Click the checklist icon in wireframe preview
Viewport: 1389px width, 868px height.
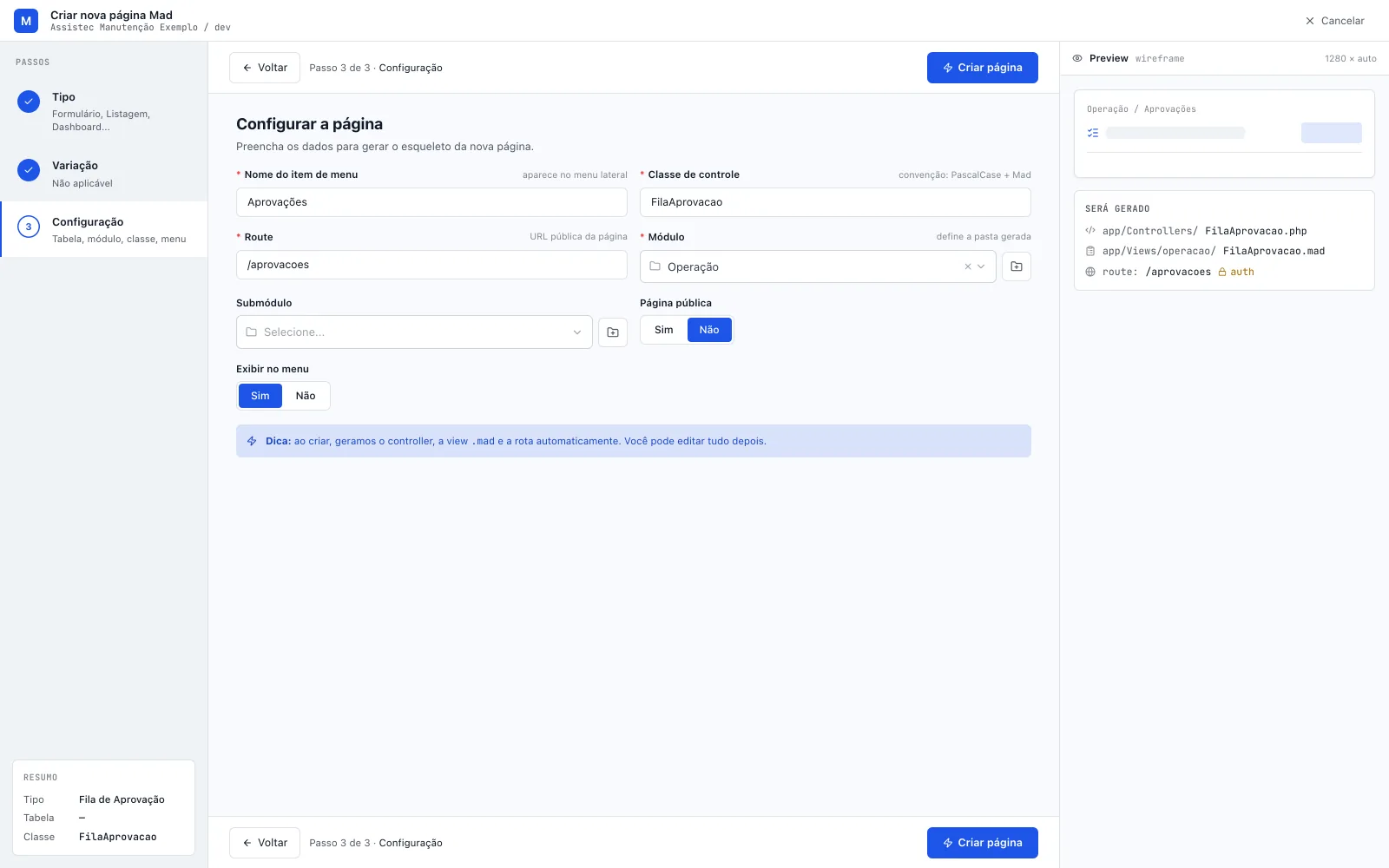tap(1093, 133)
